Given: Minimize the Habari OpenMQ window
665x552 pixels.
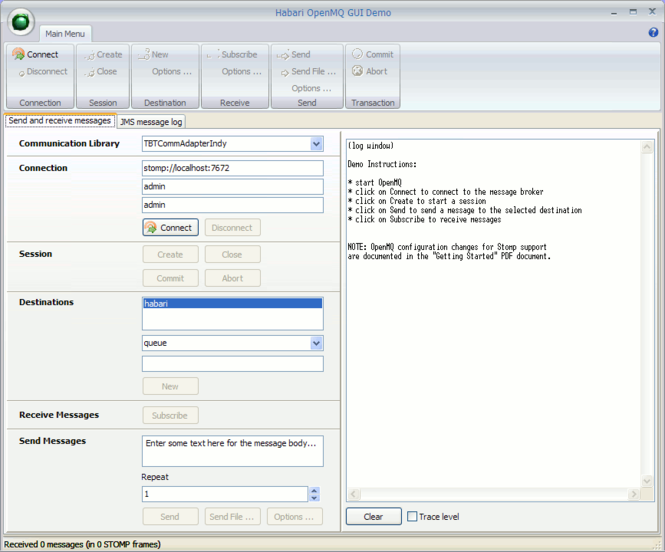Looking at the screenshot, I should point(614,13).
